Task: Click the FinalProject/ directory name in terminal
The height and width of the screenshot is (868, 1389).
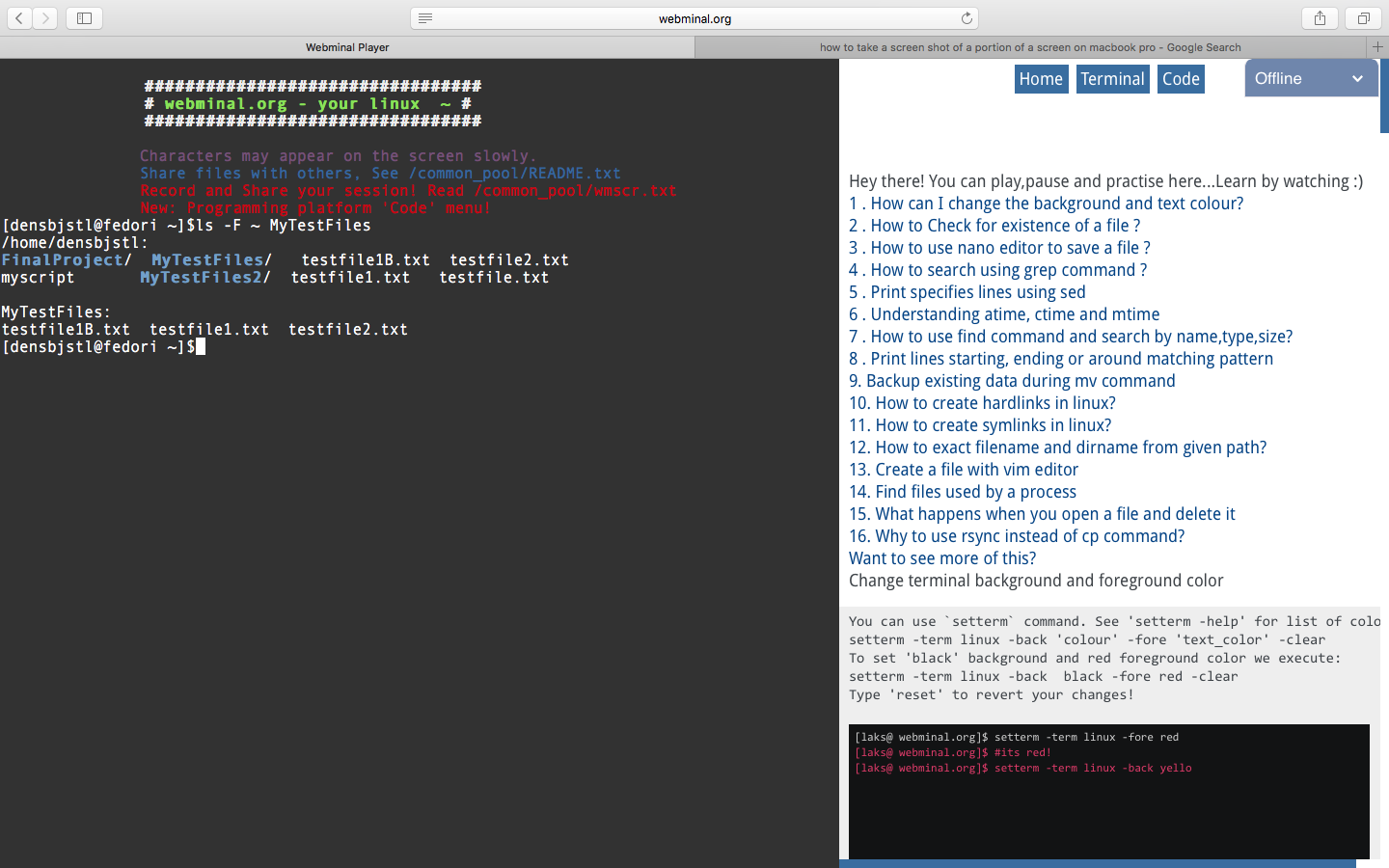Action: 67,260
